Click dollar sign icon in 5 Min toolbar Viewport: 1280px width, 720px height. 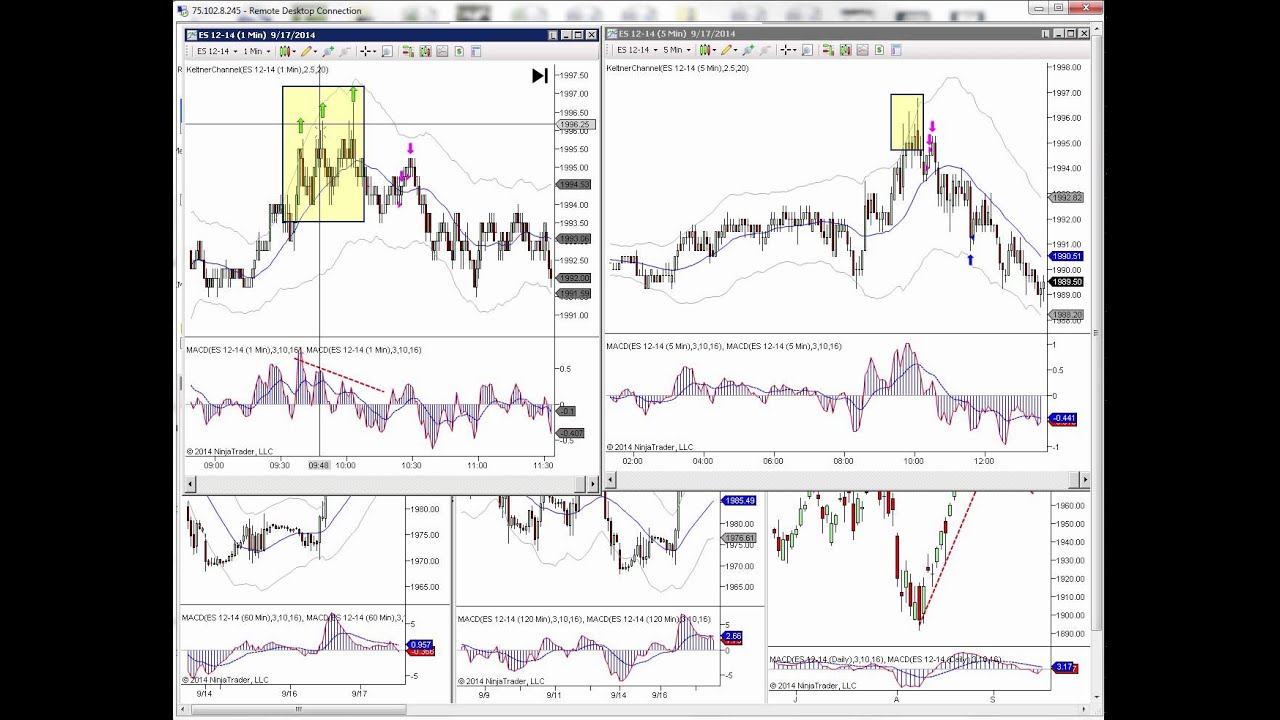(x=879, y=50)
